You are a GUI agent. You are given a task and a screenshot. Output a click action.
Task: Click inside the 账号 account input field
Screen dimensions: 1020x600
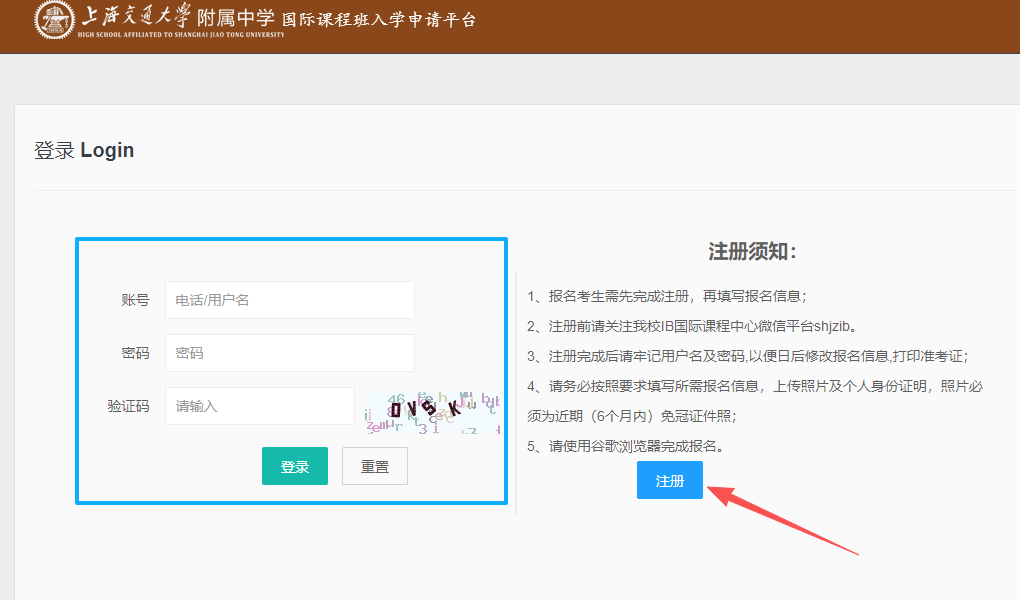289,299
